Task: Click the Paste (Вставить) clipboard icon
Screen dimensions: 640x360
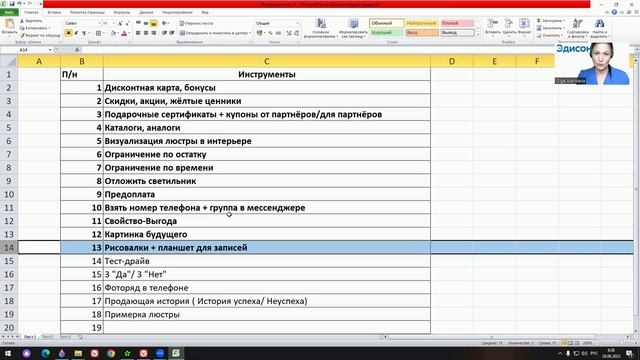Action: coord(9,24)
